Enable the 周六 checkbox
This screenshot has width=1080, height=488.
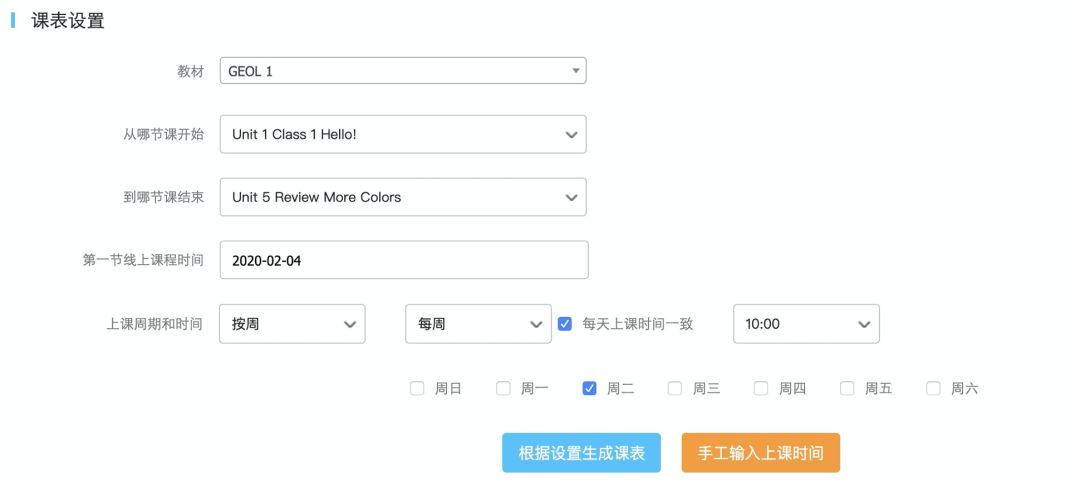pyautogui.click(x=933, y=389)
